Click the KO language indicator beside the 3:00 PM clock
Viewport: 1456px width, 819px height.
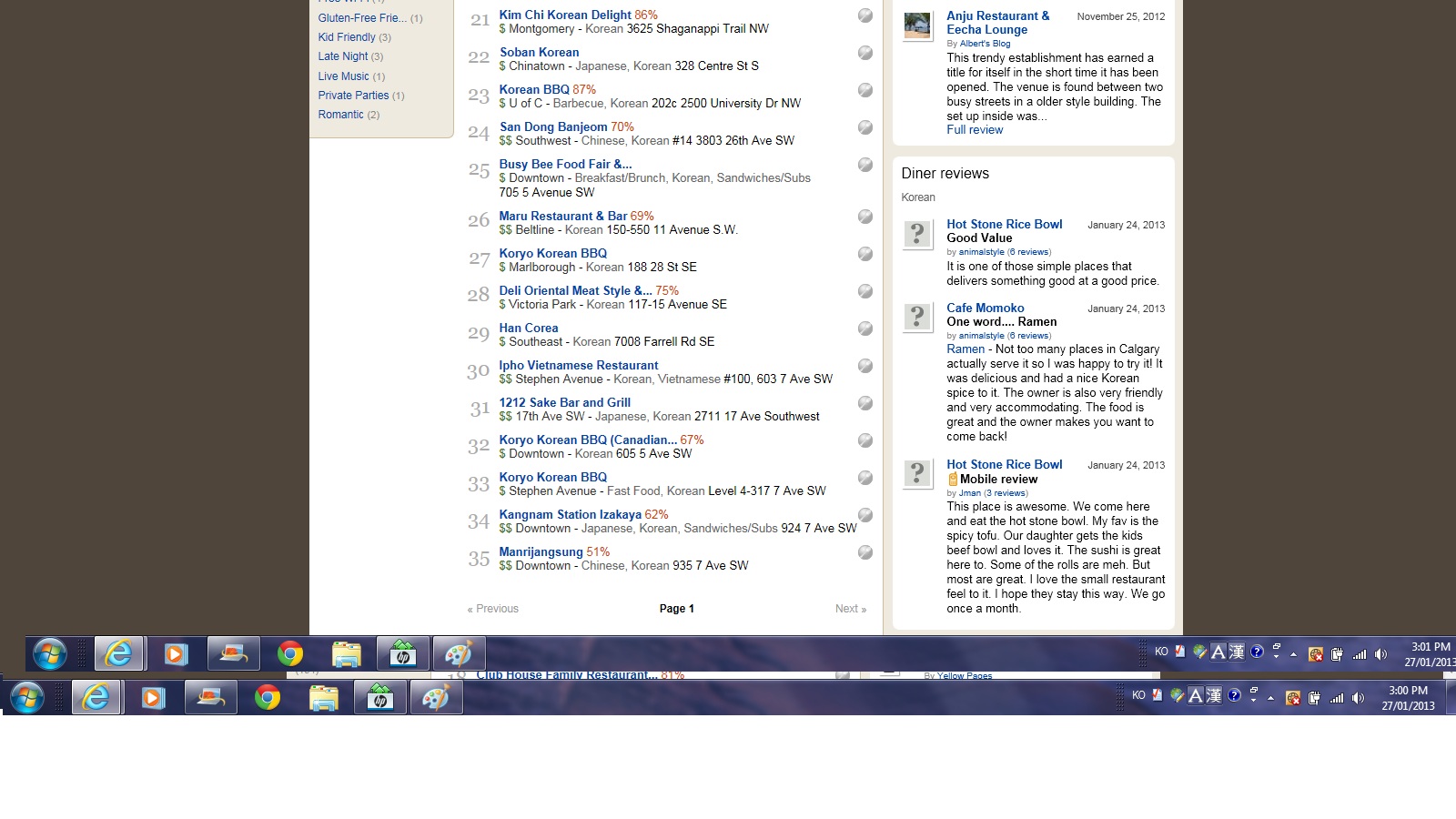pyautogui.click(x=1138, y=695)
